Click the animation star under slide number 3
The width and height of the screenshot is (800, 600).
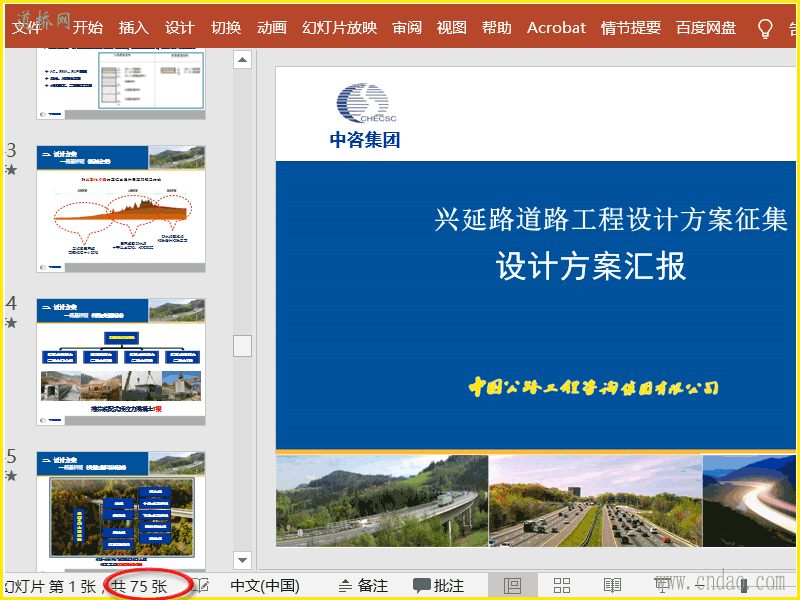11,170
